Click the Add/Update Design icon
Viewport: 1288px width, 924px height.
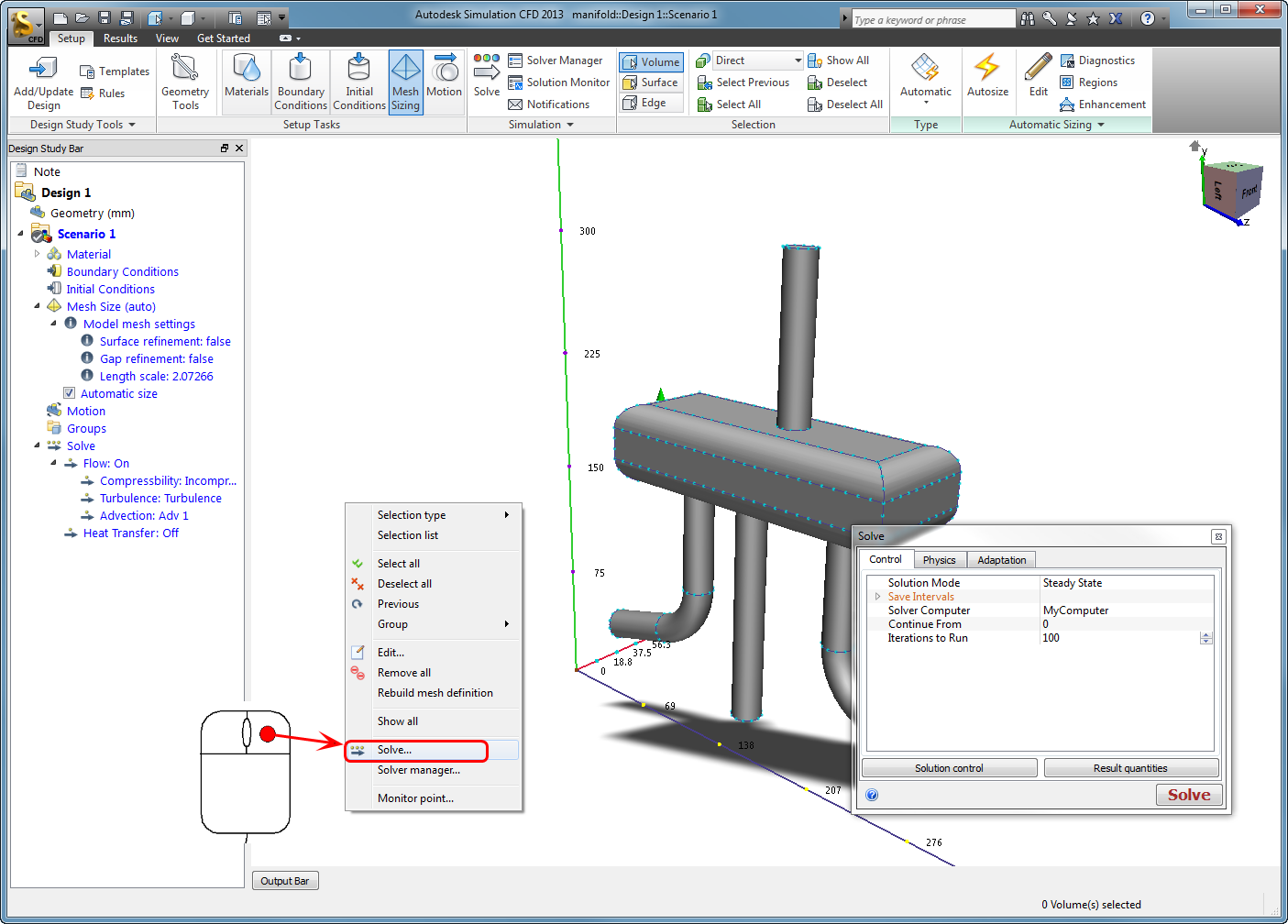point(43,82)
